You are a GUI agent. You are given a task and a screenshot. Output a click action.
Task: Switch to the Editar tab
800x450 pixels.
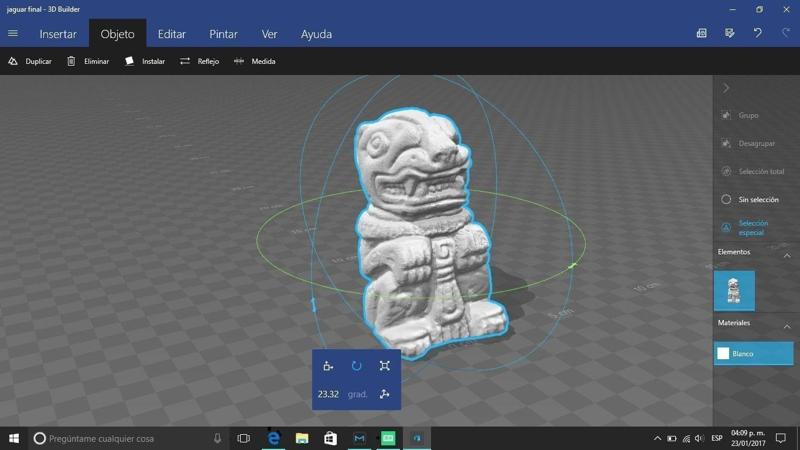[171, 34]
